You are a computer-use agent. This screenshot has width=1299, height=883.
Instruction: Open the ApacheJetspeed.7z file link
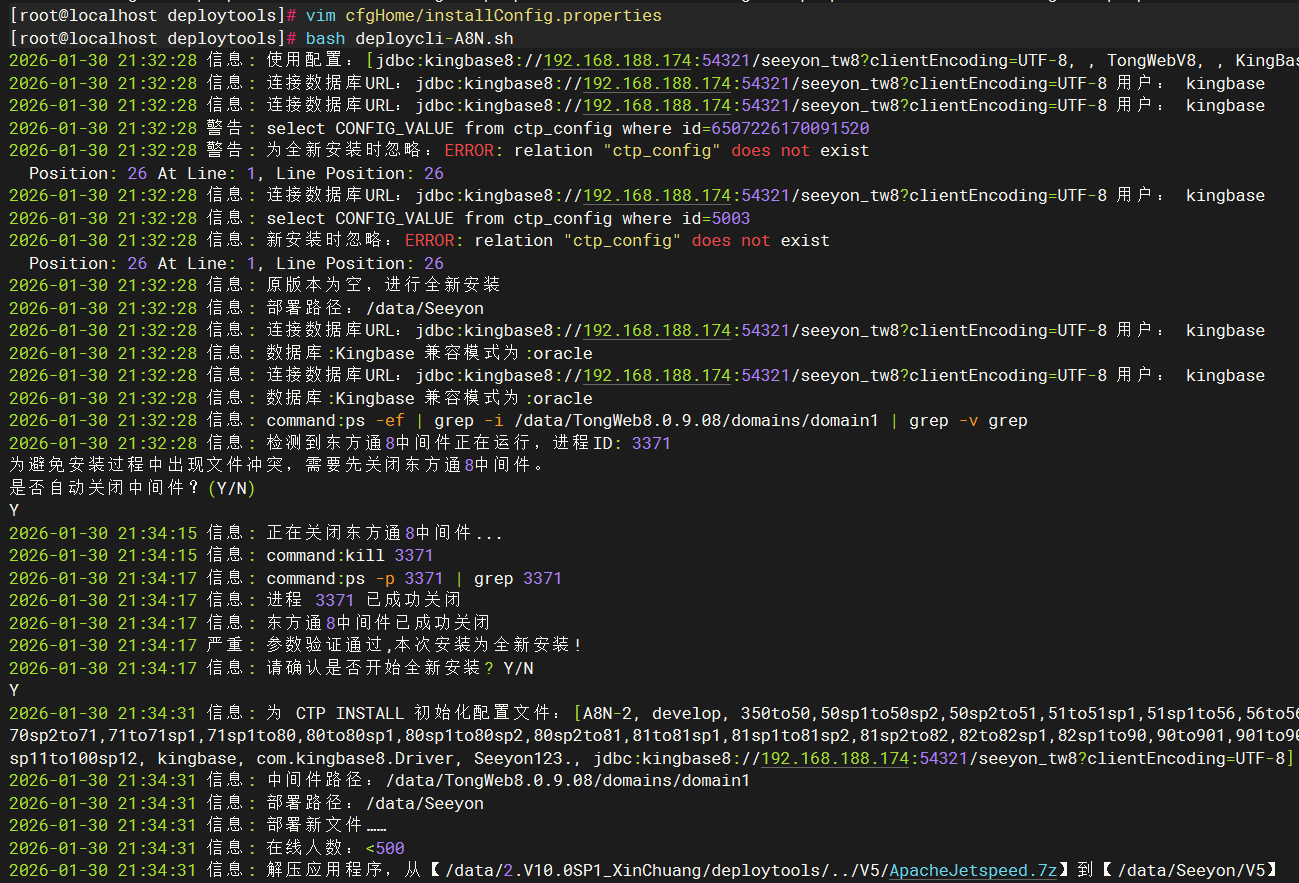[x=972, y=870]
